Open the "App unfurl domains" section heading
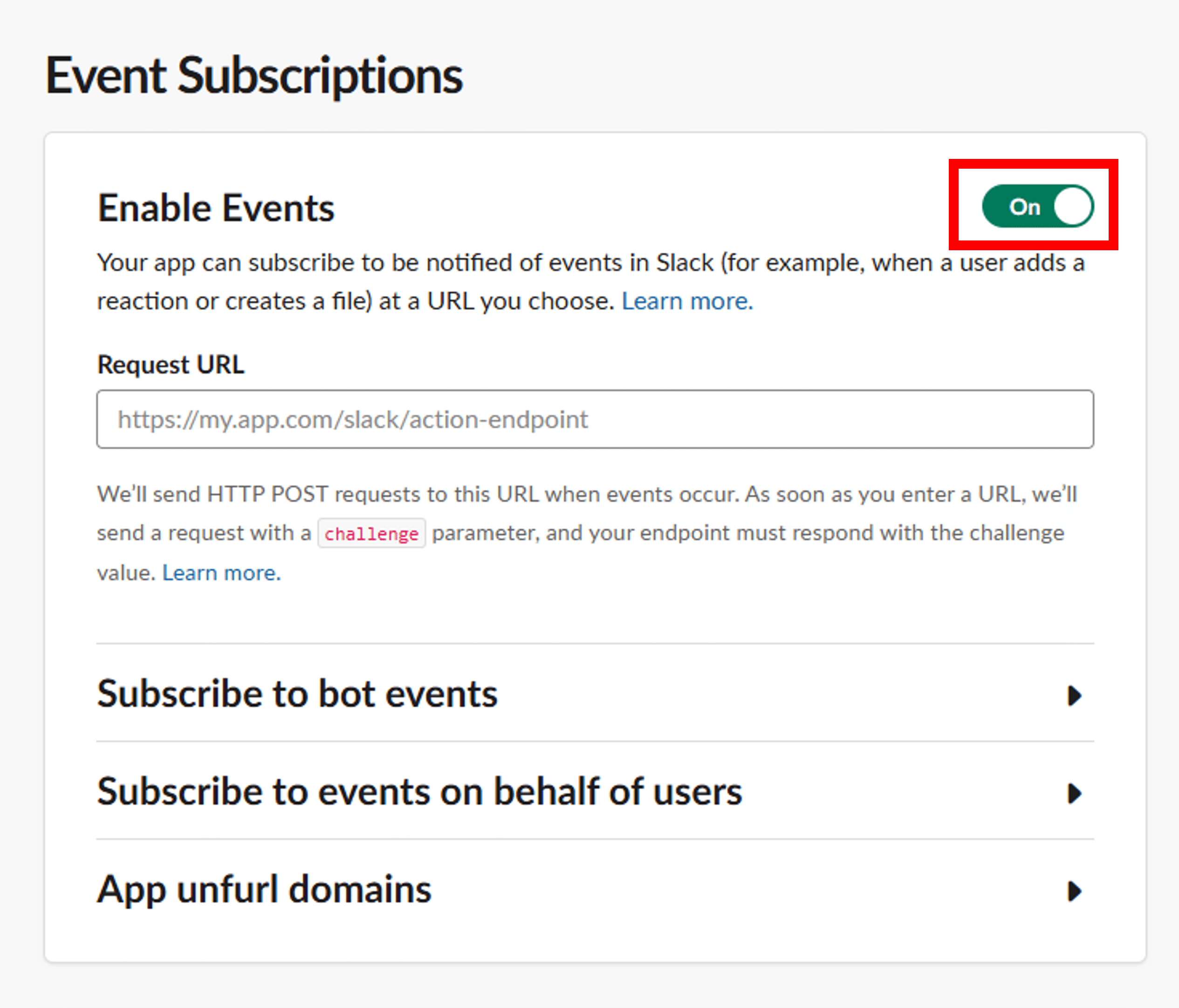1179x1008 pixels. 264,890
